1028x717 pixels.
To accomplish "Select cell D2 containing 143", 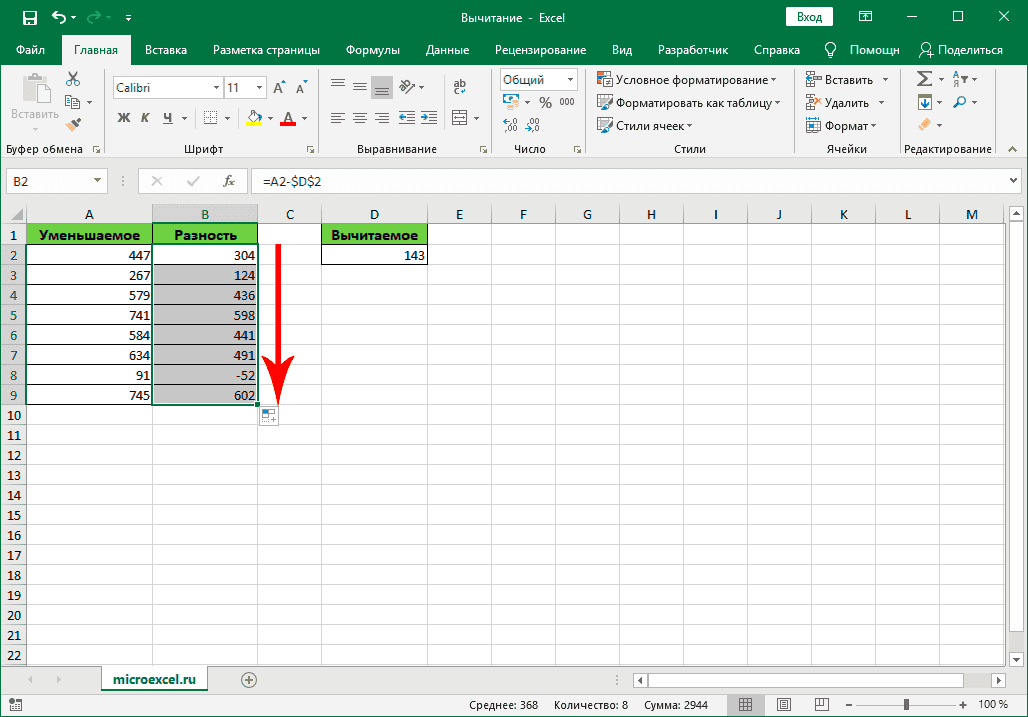I will click(374, 256).
